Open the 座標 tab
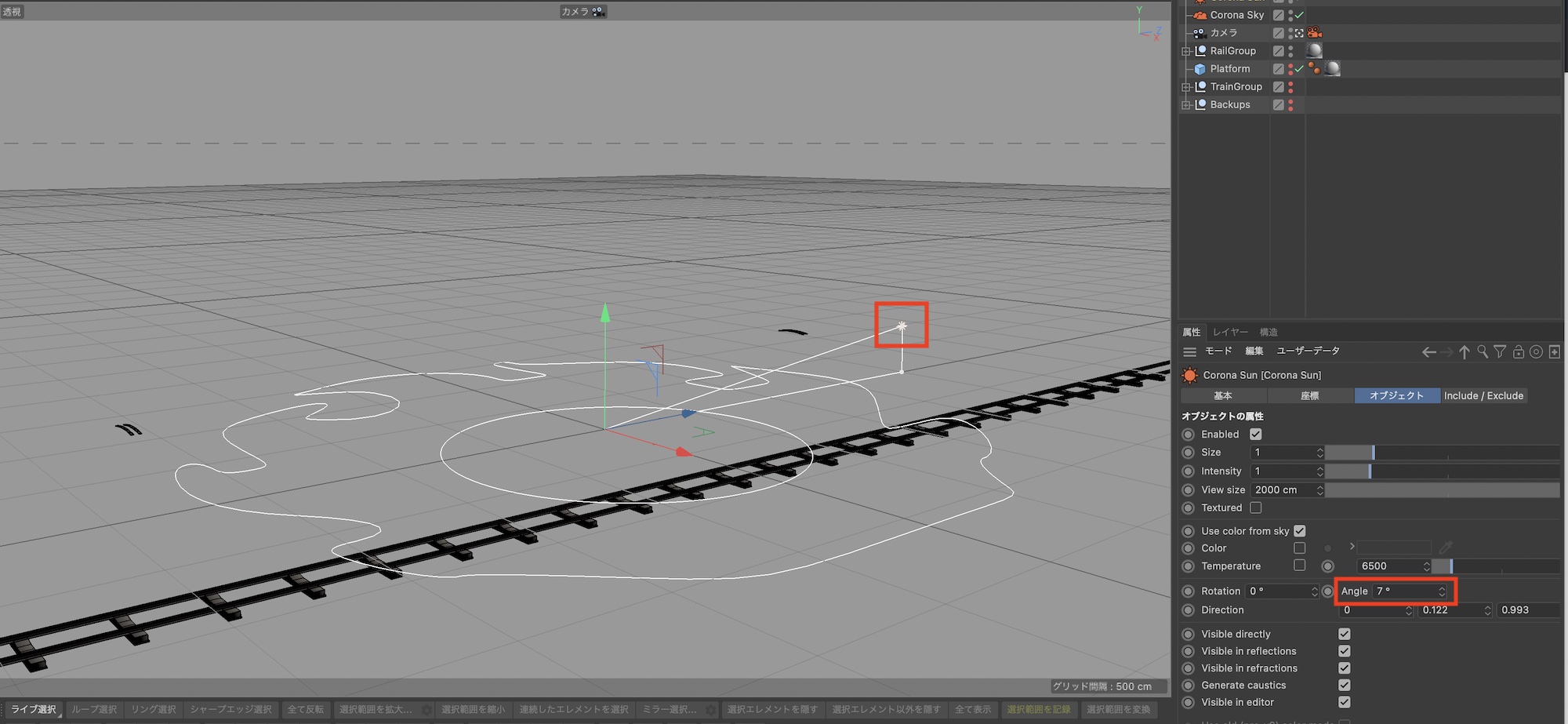Screen dimensions: 1568x724 coord(1309,396)
